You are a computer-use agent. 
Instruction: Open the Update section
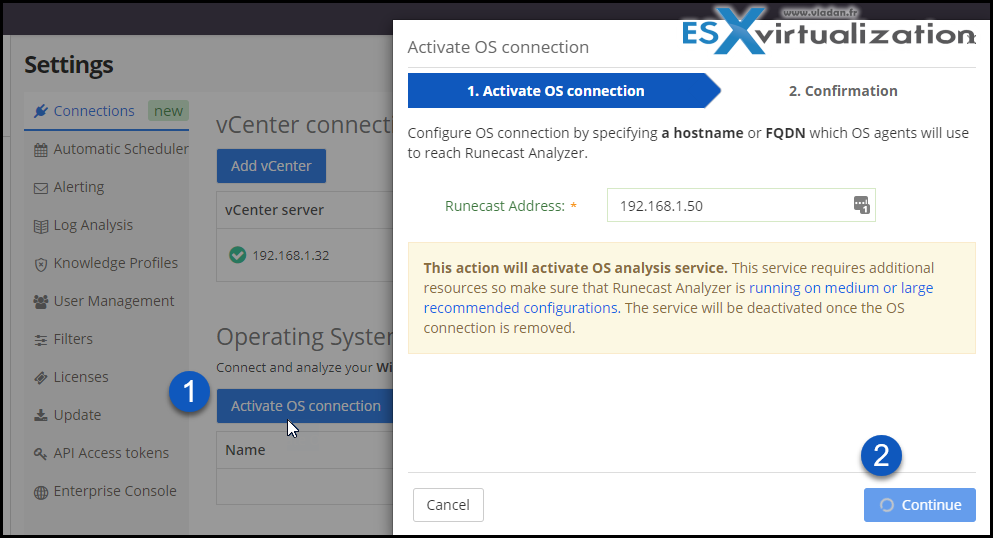(77, 415)
